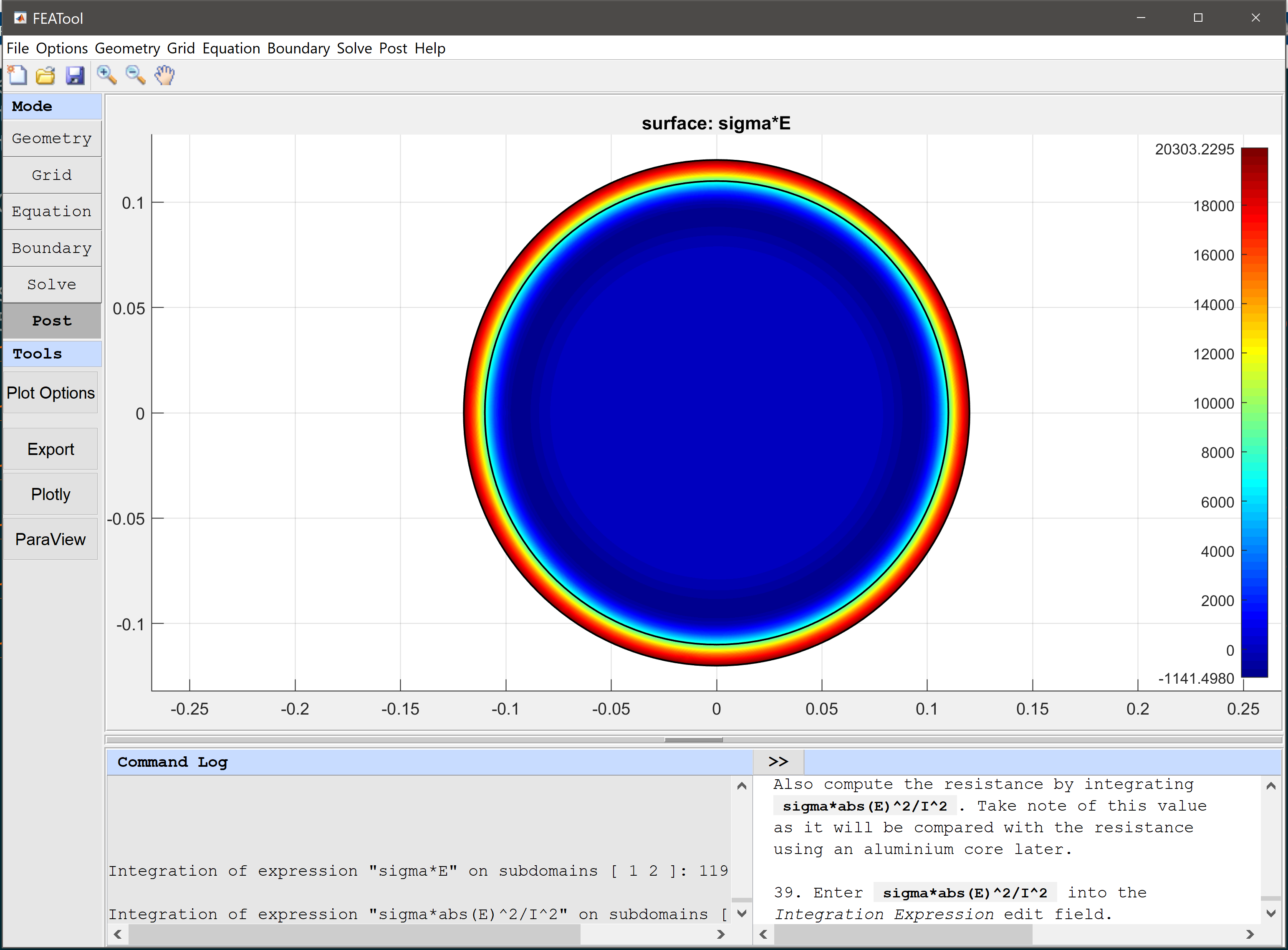
Task: Click colorbar minimum value -1141.4980
Action: [x=1196, y=679]
